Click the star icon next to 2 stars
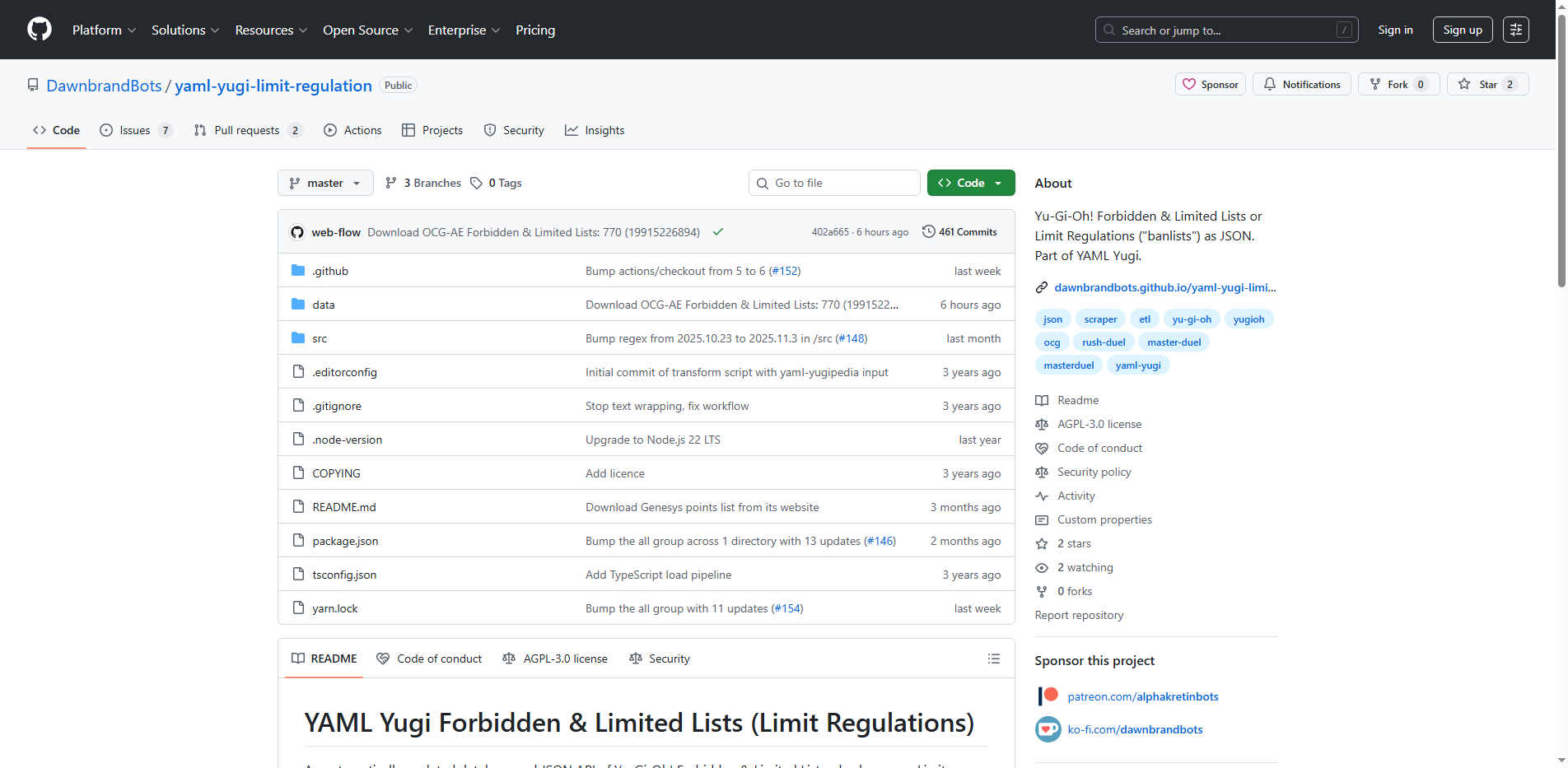The image size is (1568, 768). 1042,543
